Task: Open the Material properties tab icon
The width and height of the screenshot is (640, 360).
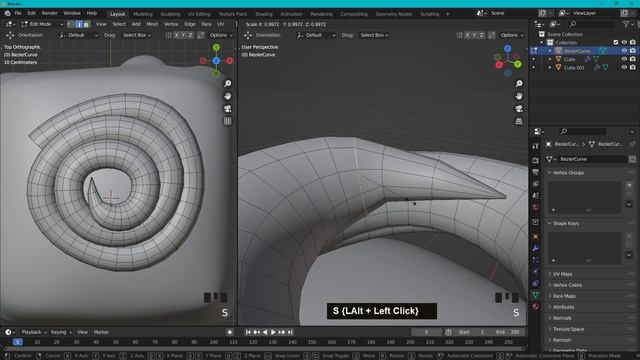Action: coord(536,306)
